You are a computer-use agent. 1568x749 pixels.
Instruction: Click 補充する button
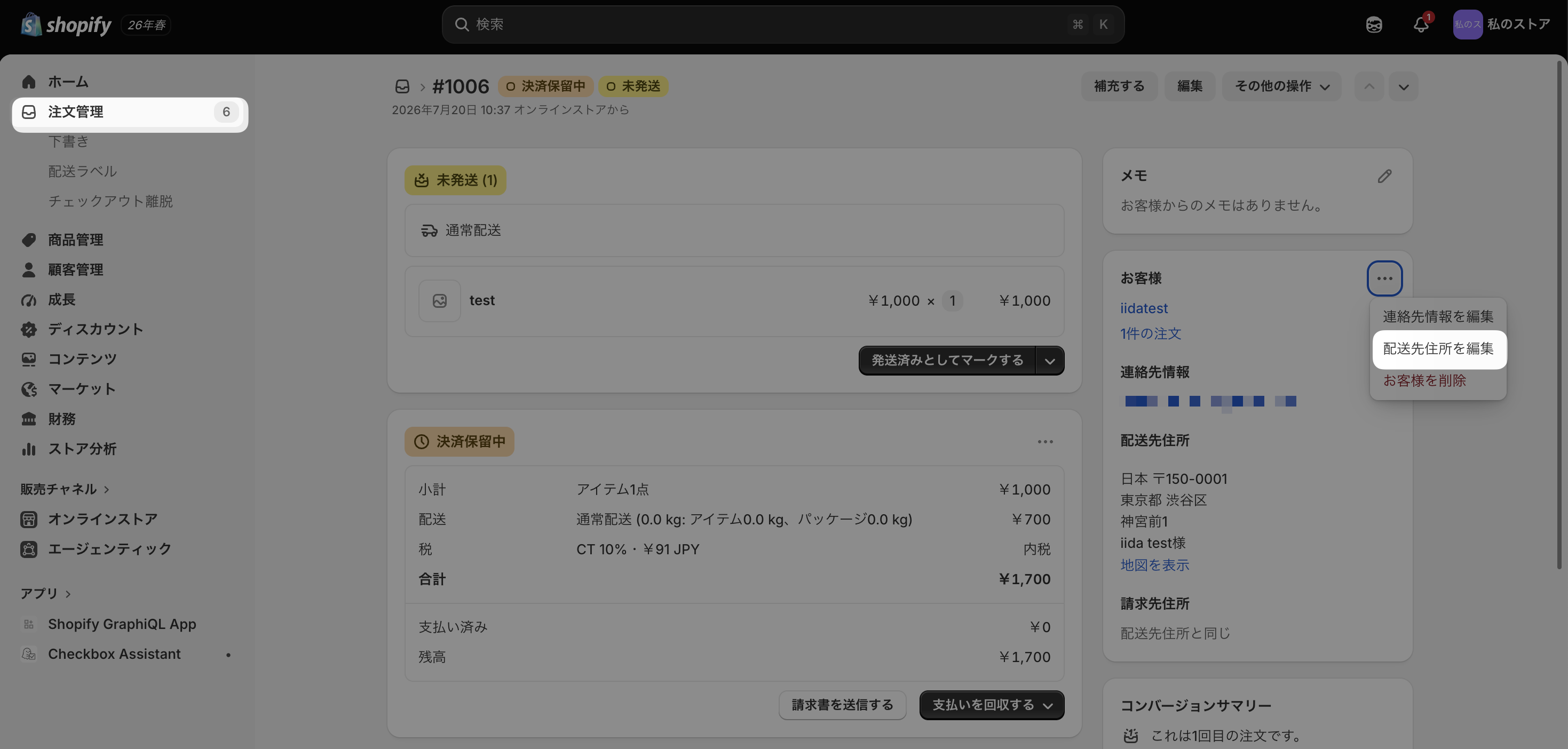[1119, 86]
